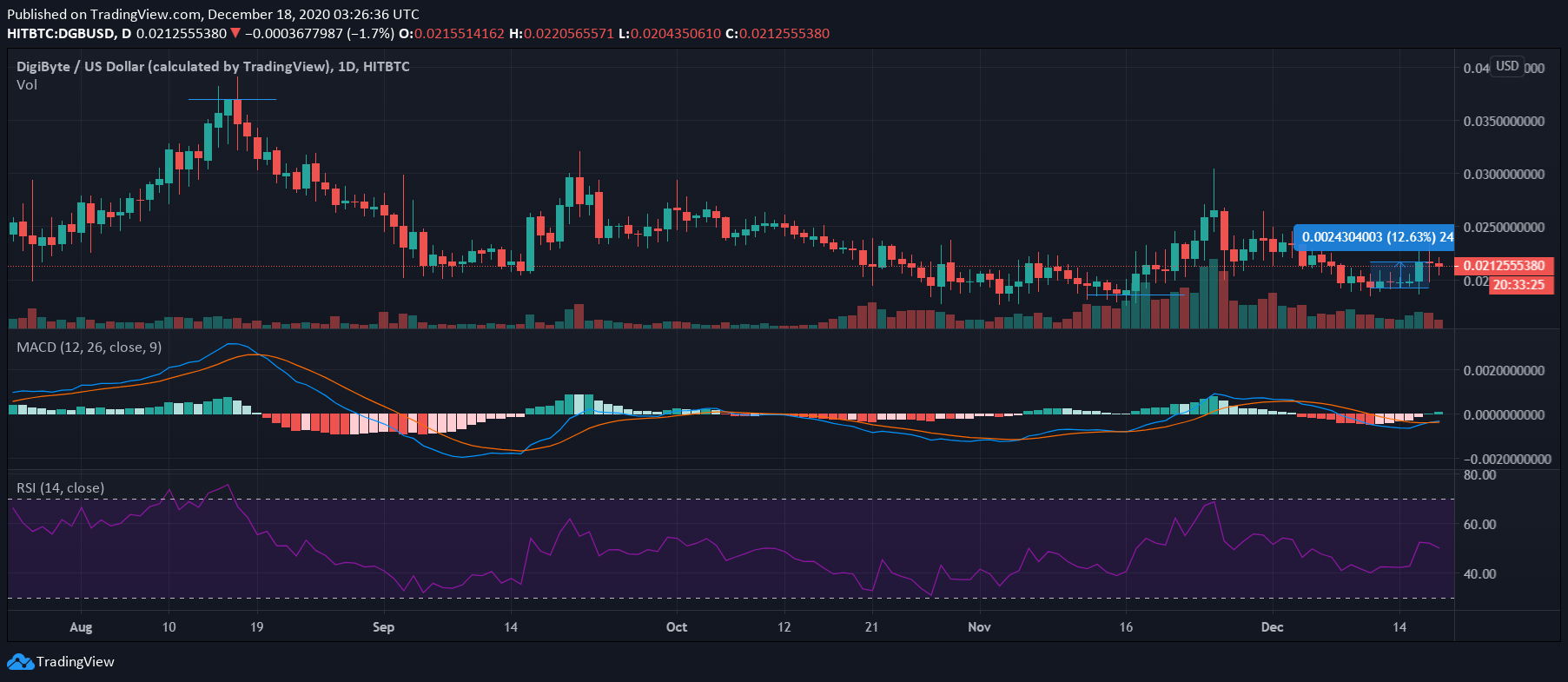Open the DigiByte / US Dollar chart title

(213, 66)
